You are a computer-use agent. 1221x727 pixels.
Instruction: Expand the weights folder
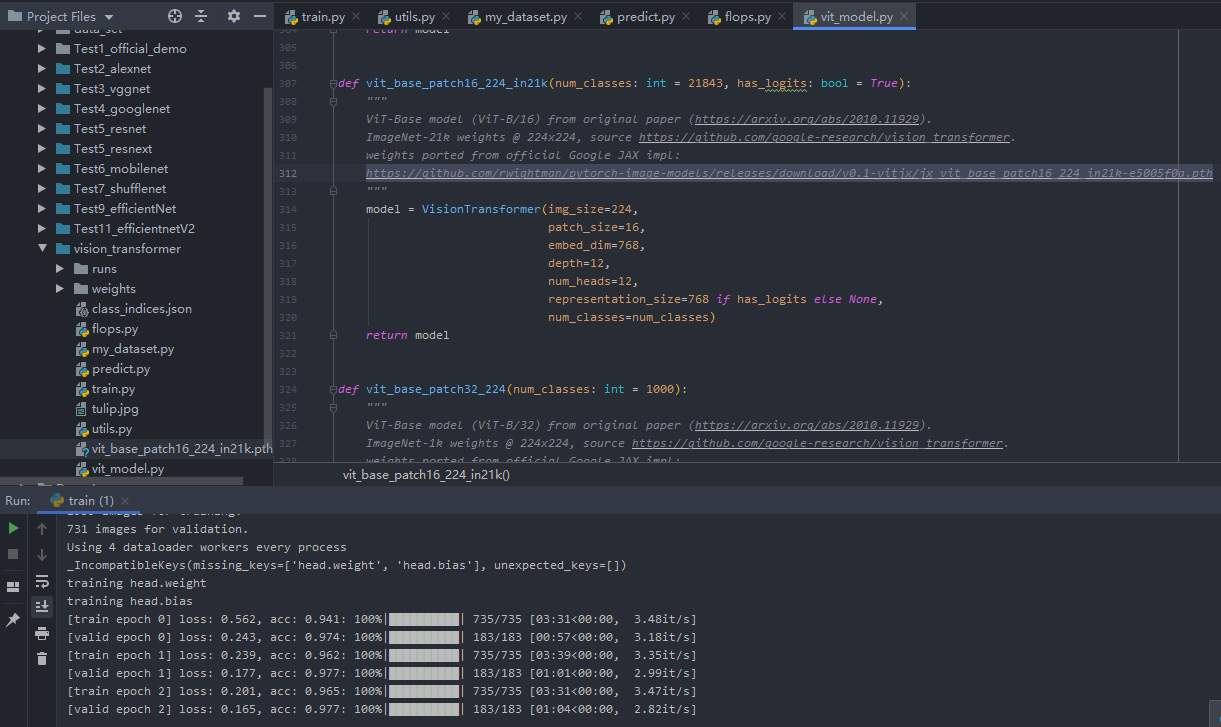click(x=61, y=289)
